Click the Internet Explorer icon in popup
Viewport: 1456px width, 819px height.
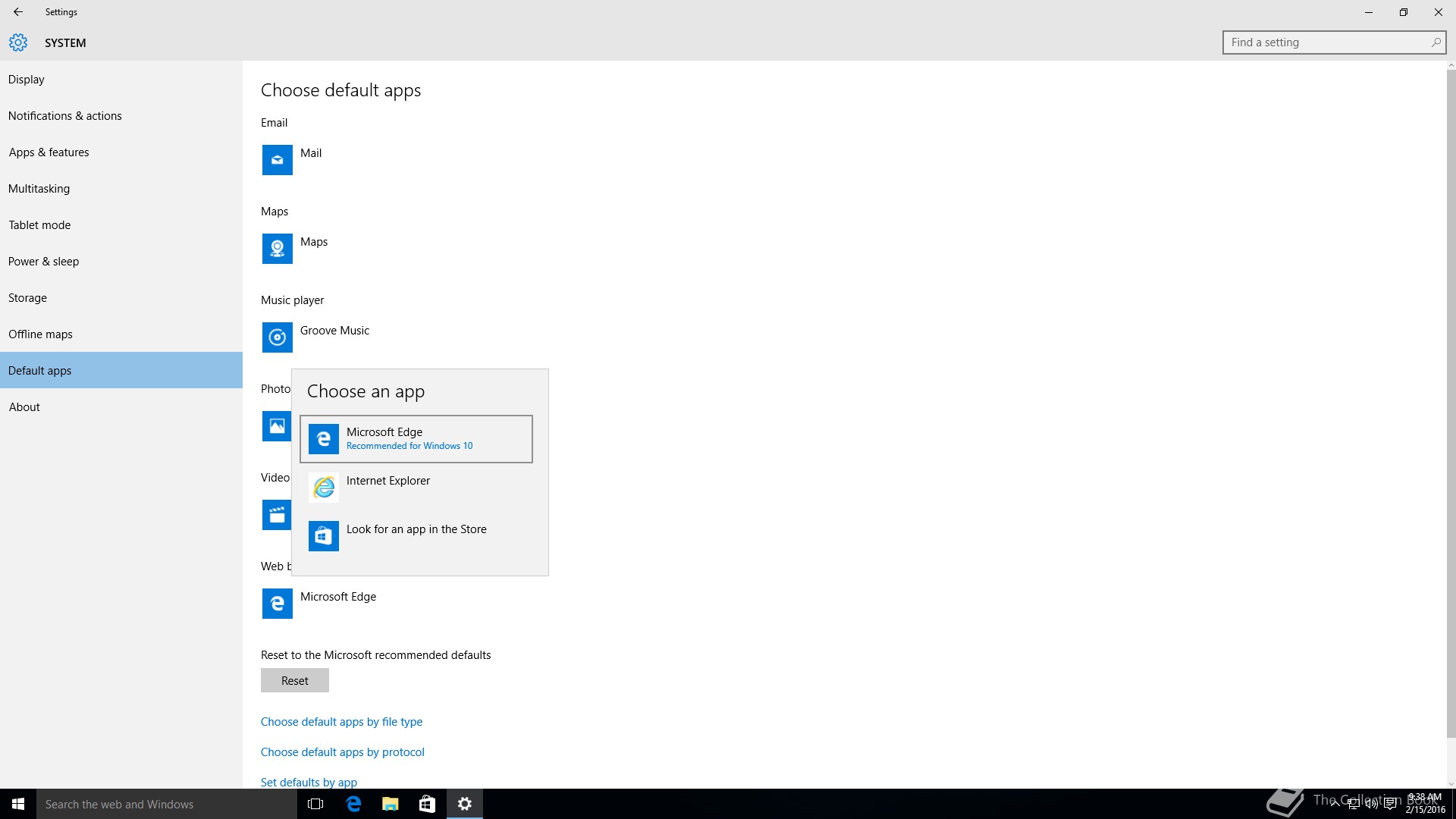324,488
